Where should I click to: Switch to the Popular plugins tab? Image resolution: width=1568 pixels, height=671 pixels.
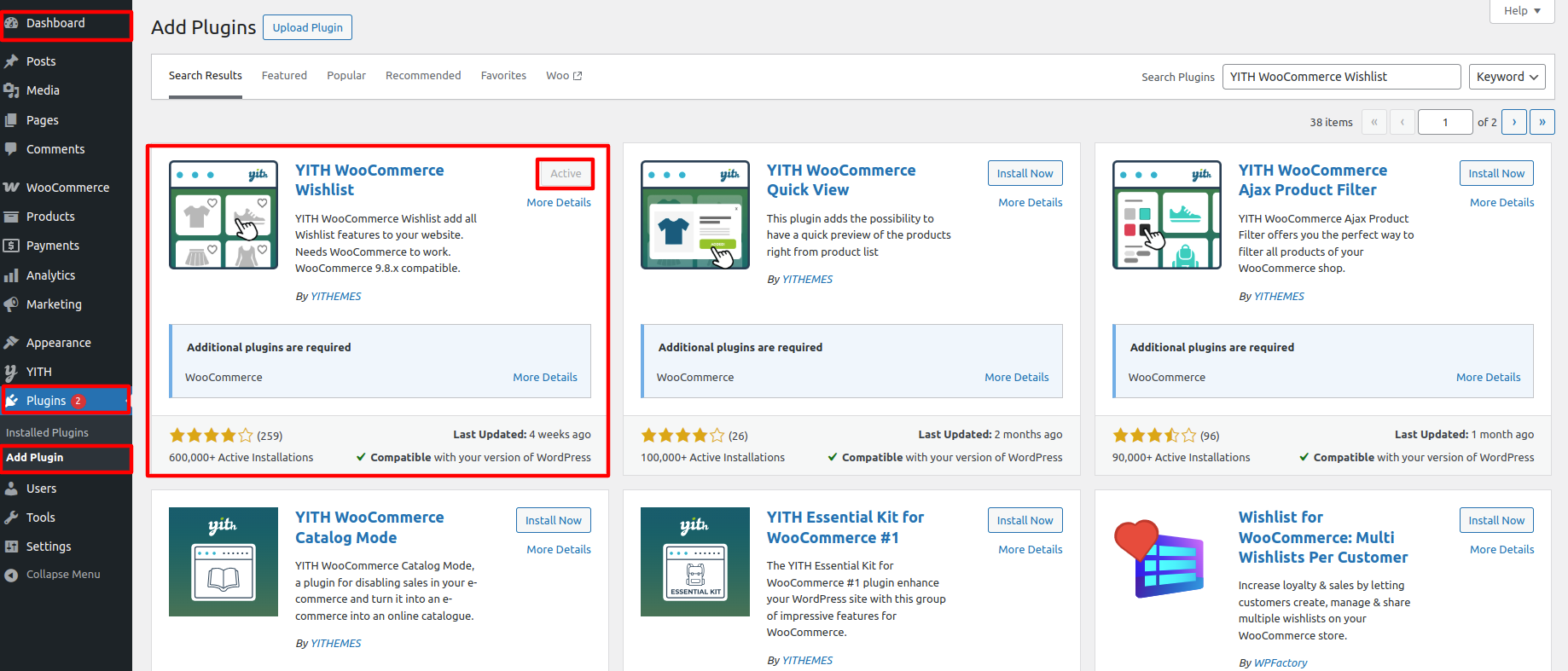346,76
